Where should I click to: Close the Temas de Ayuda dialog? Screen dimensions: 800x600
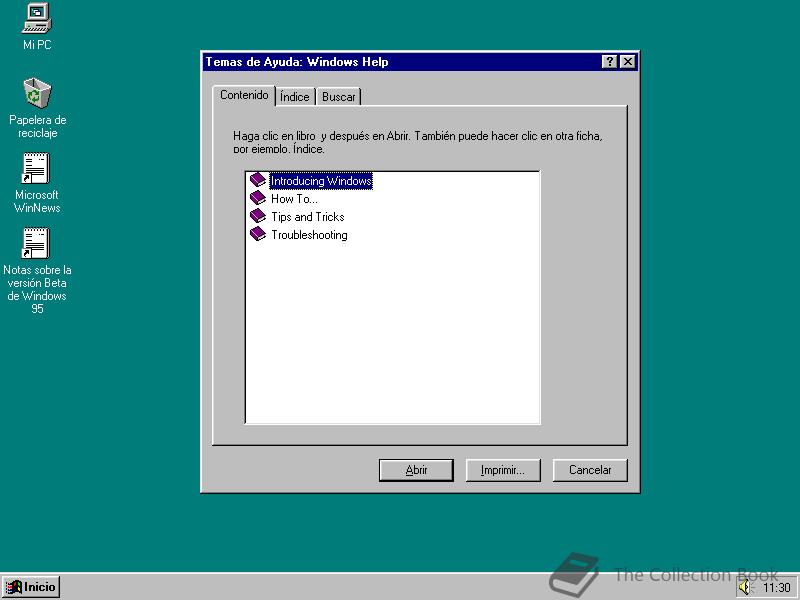(x=628, y=62)
